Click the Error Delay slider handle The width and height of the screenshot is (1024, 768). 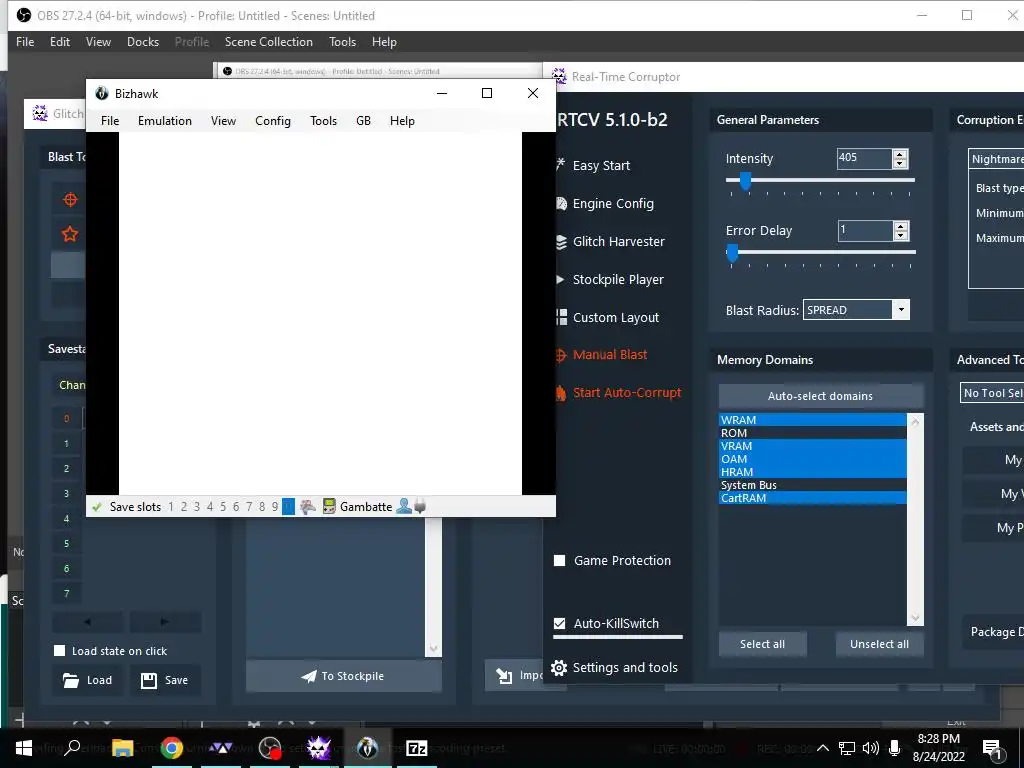point(732,253)
